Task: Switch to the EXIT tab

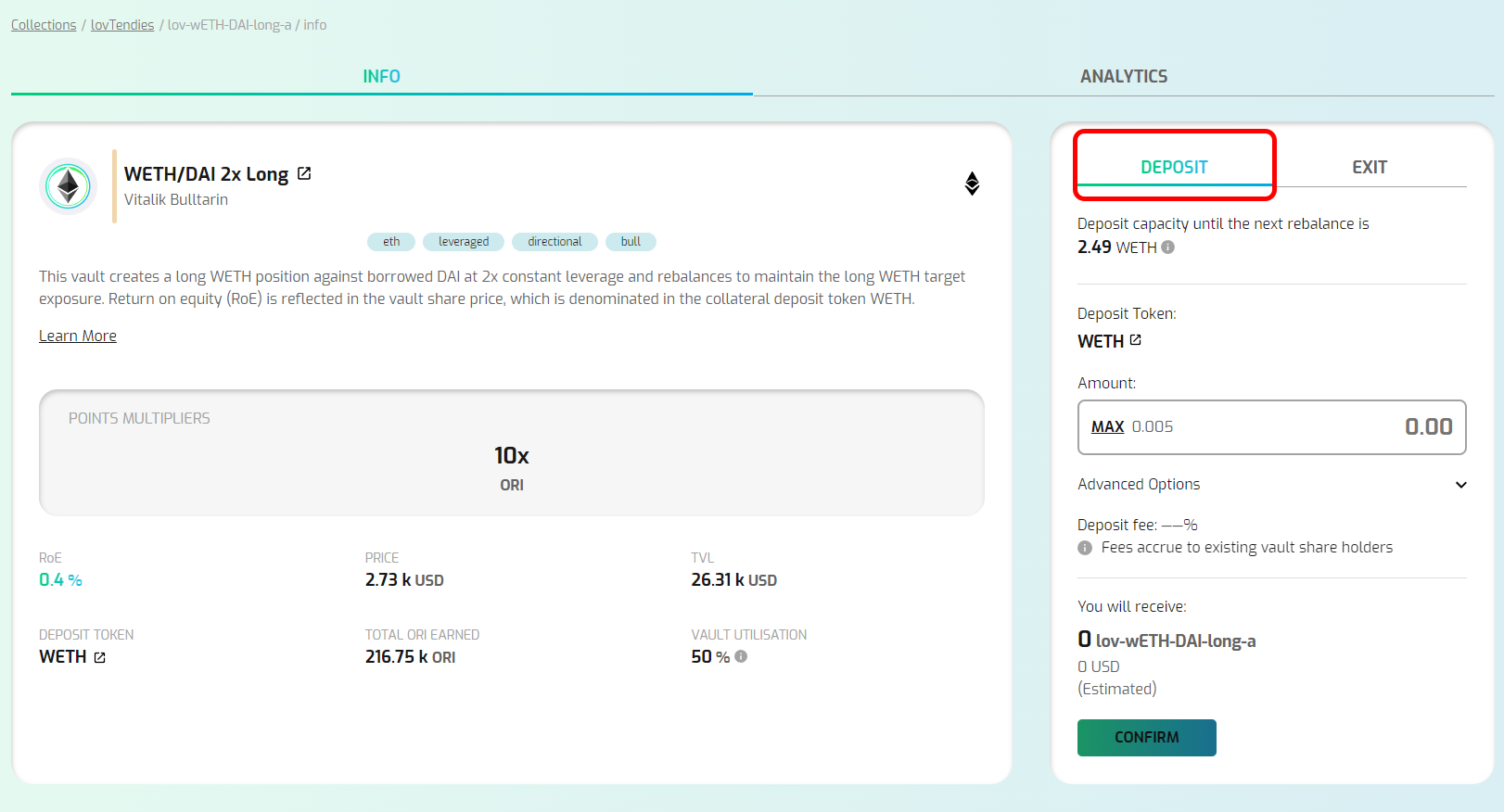Action: click(1369, 168)
